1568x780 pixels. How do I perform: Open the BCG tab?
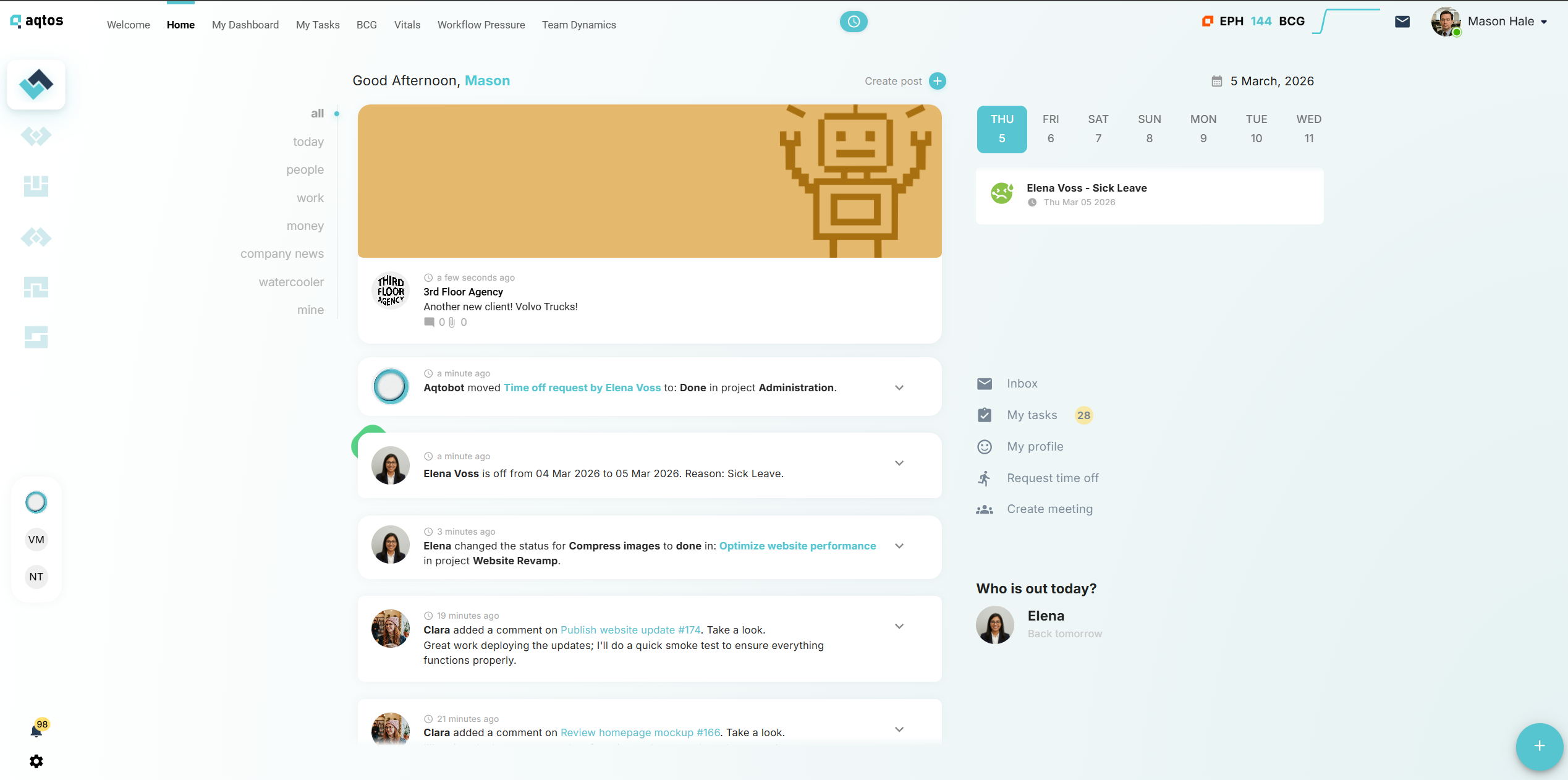point(367,25)
